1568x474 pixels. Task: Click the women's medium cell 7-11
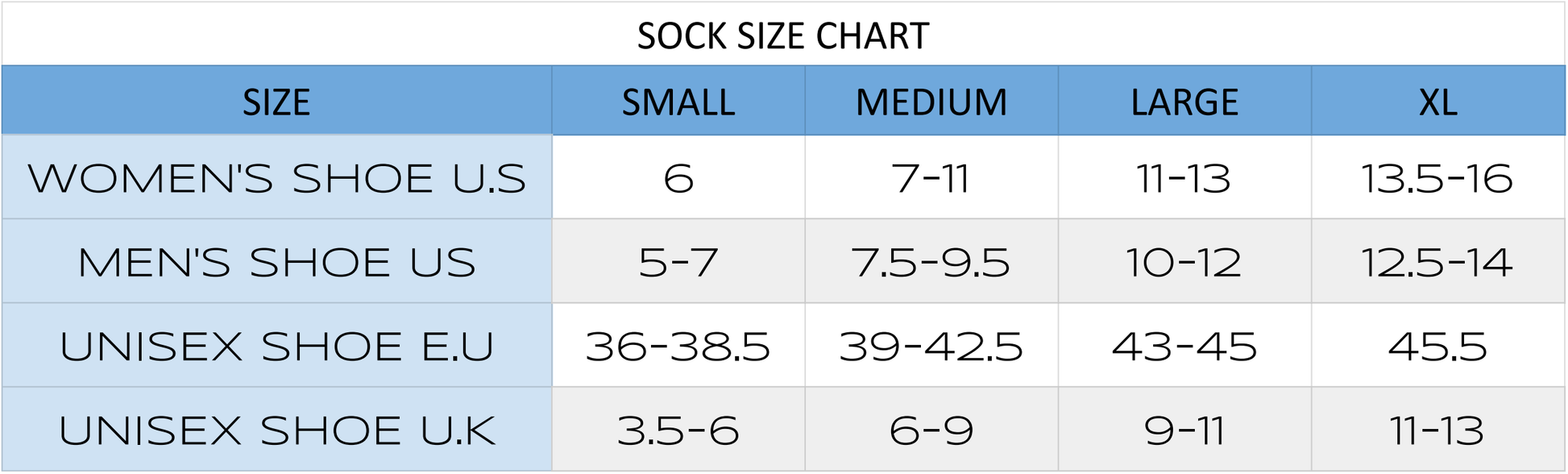tap(931, 178)
